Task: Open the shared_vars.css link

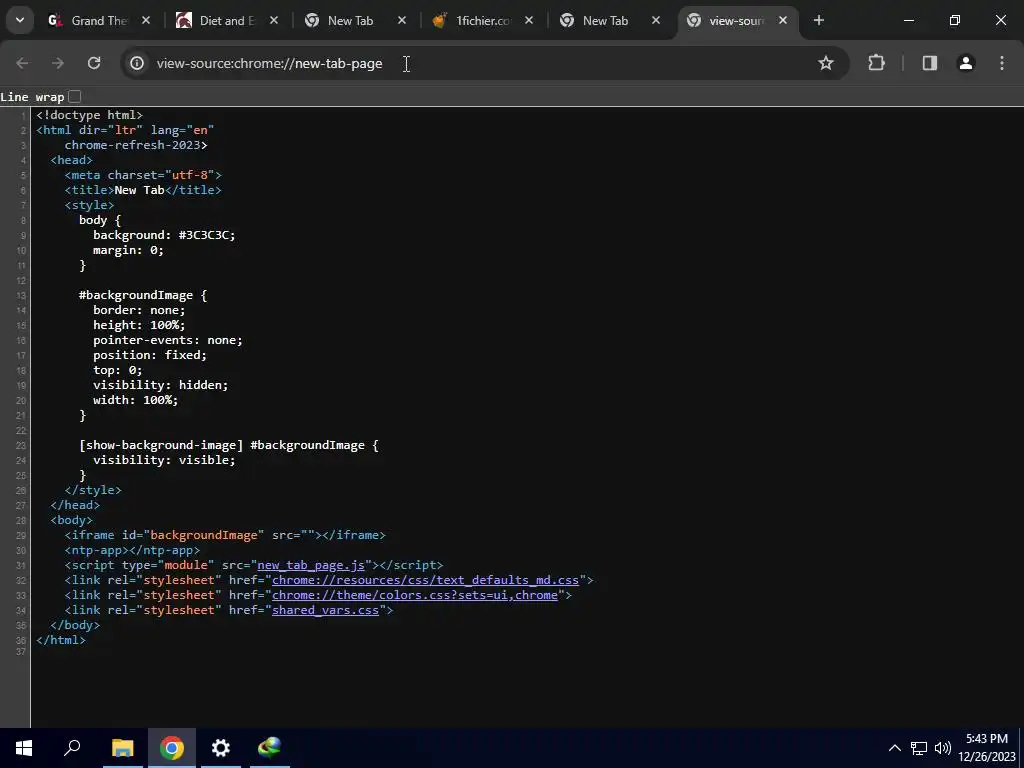Action: [325, 610]
